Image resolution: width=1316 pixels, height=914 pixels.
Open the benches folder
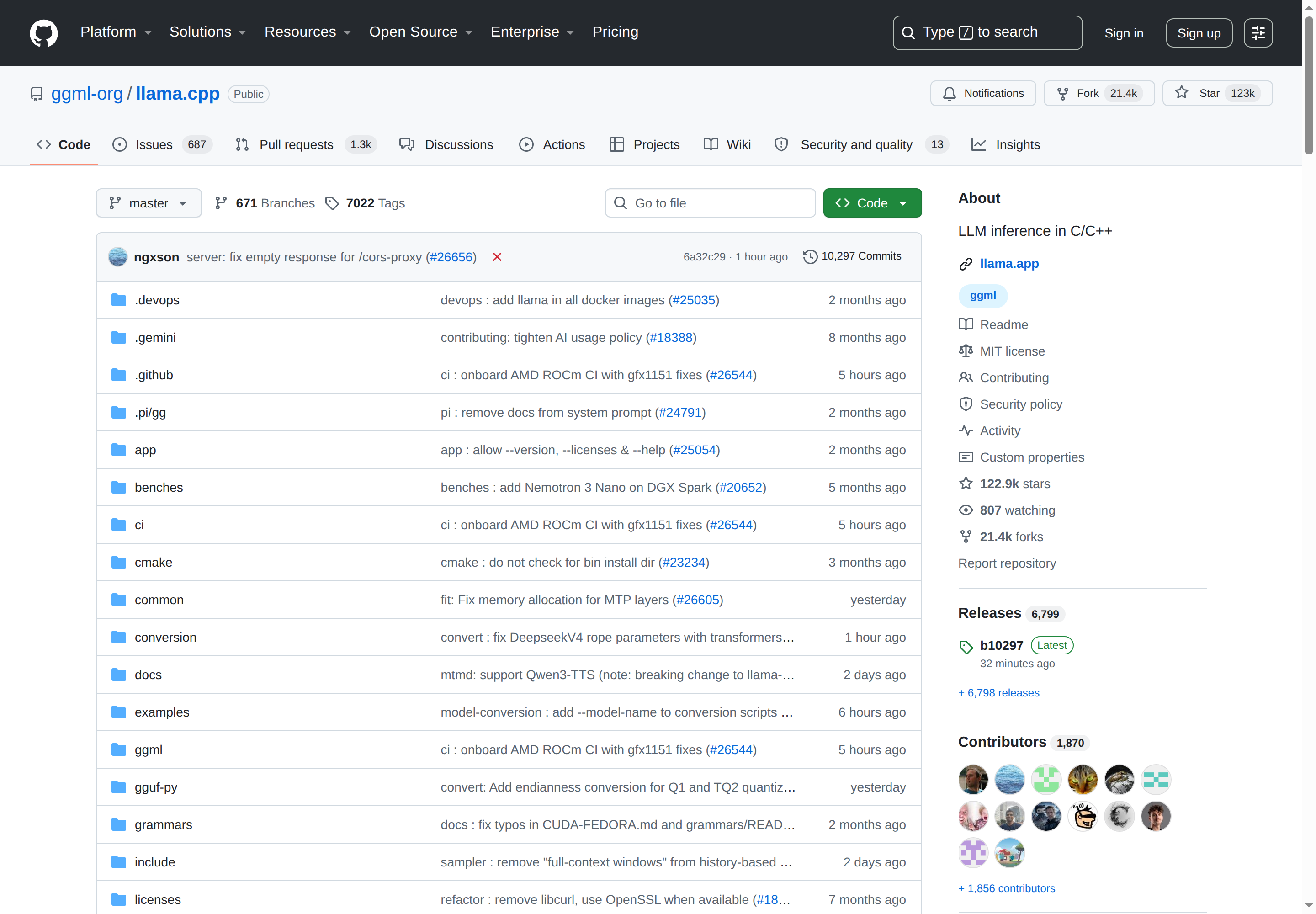[x=159, y=487]
